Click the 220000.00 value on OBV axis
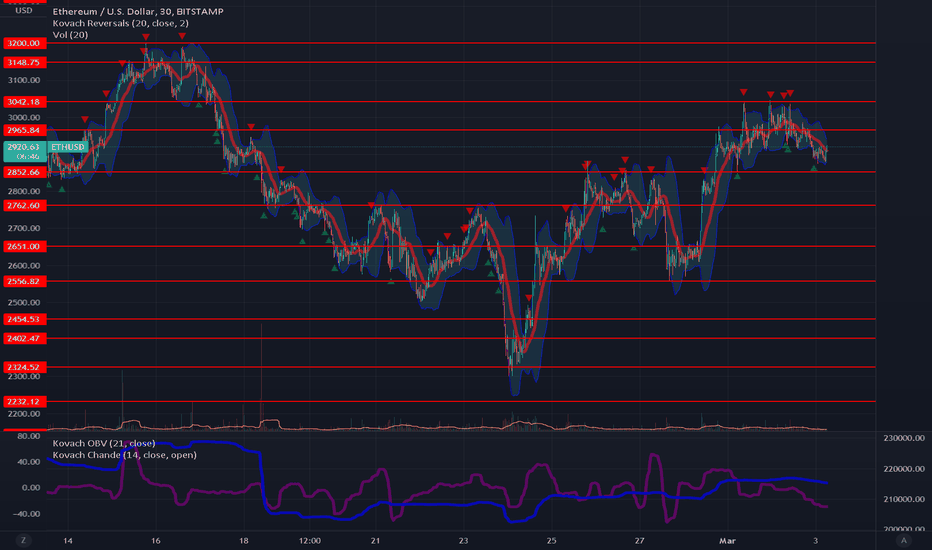The image size is (932, 550). 903,469
